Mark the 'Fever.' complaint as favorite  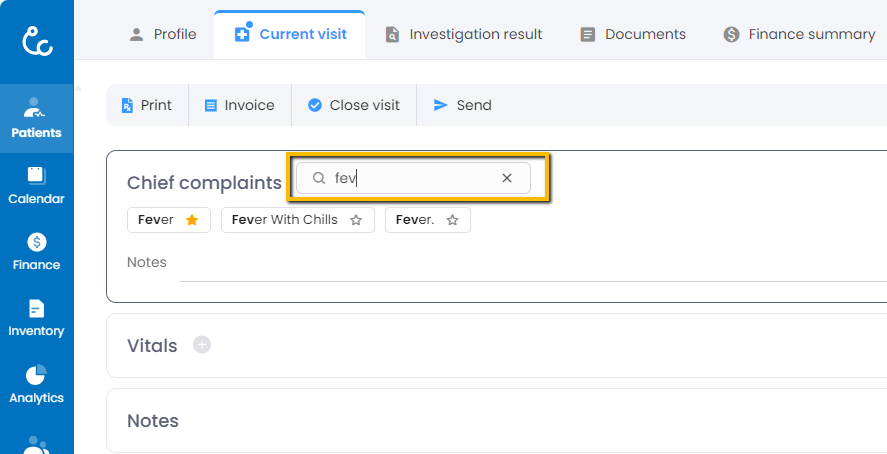[452, 220]
